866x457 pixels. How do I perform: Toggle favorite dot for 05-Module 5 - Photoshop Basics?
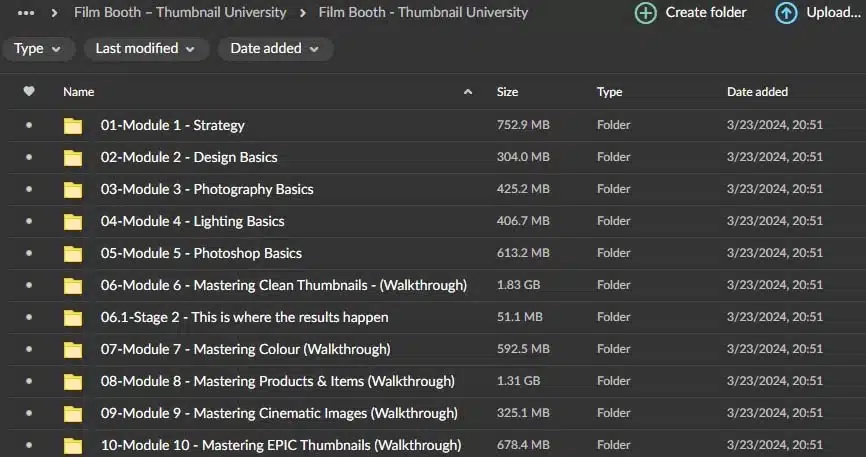29,254
